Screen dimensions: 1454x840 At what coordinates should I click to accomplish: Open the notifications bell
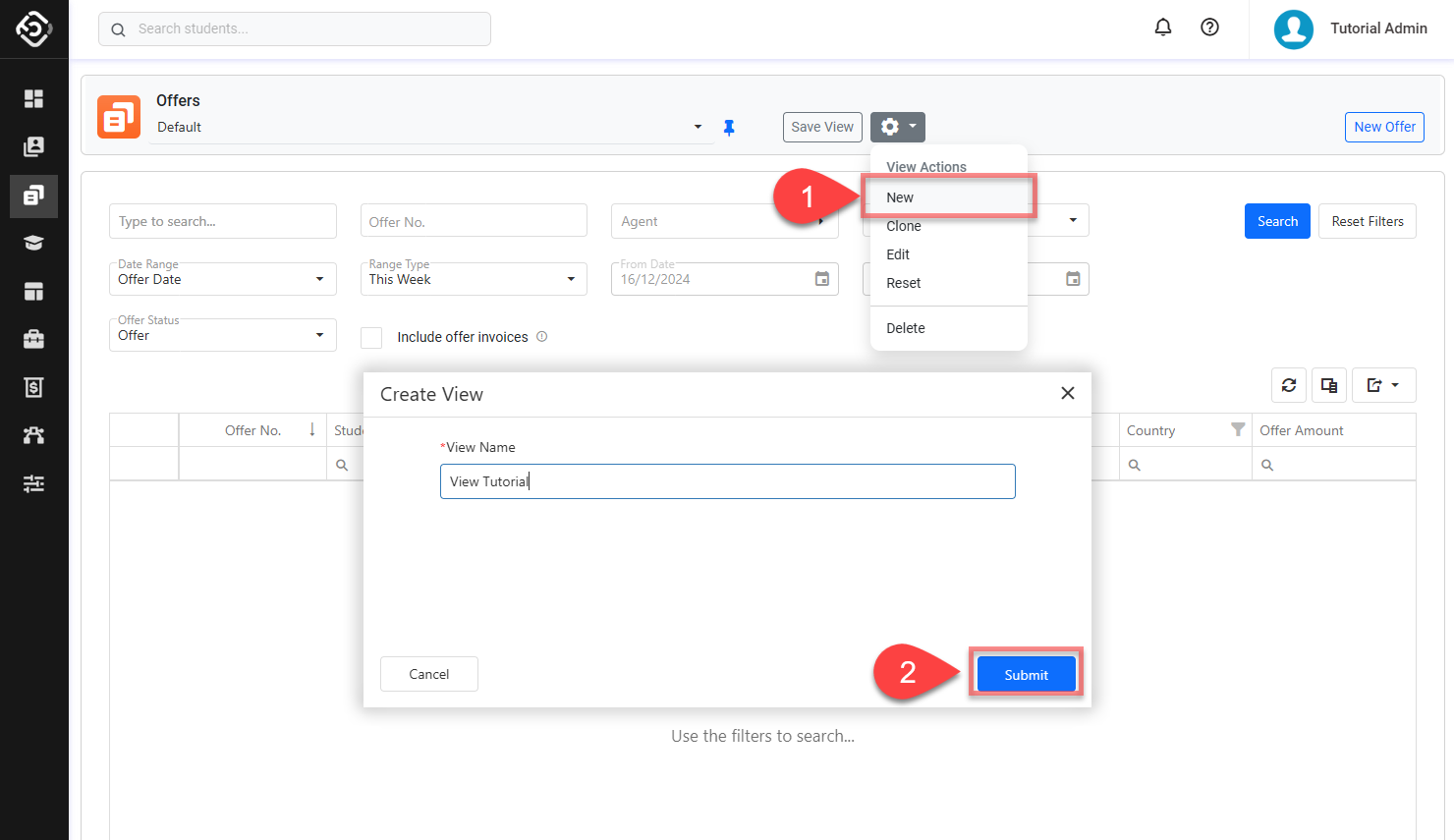coord(1163,28)
